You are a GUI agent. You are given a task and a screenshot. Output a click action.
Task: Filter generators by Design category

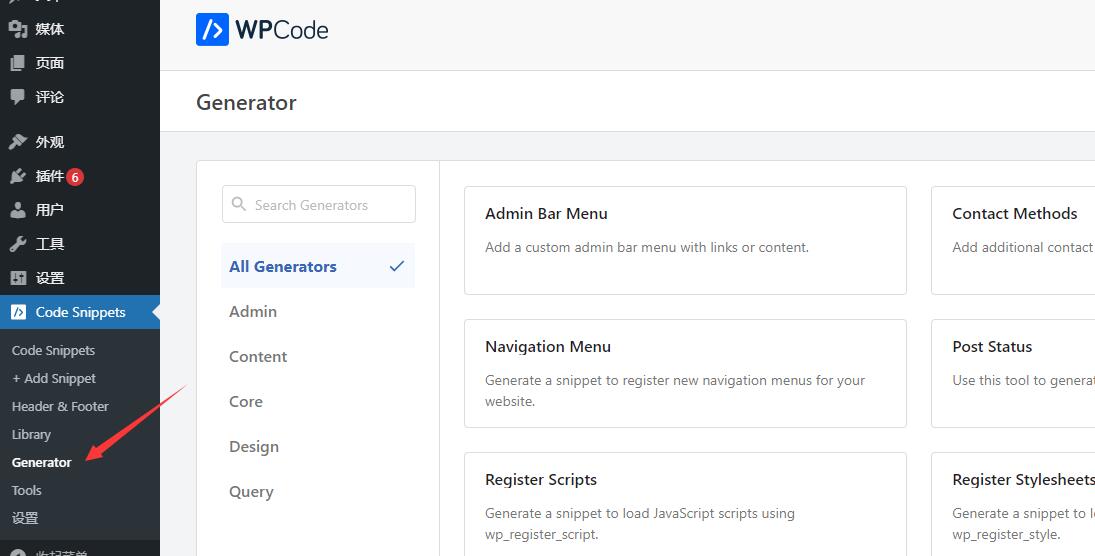pyautogui.click(x=253, y=446)
